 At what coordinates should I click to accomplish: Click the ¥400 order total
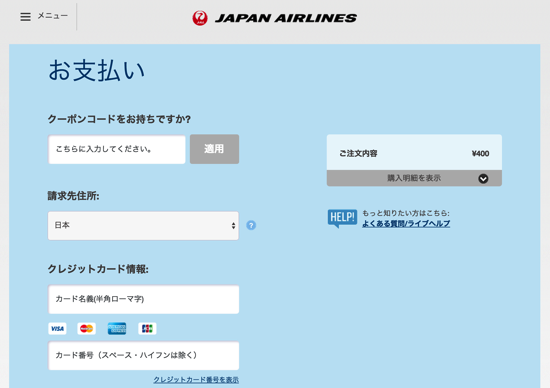point(481,154)
